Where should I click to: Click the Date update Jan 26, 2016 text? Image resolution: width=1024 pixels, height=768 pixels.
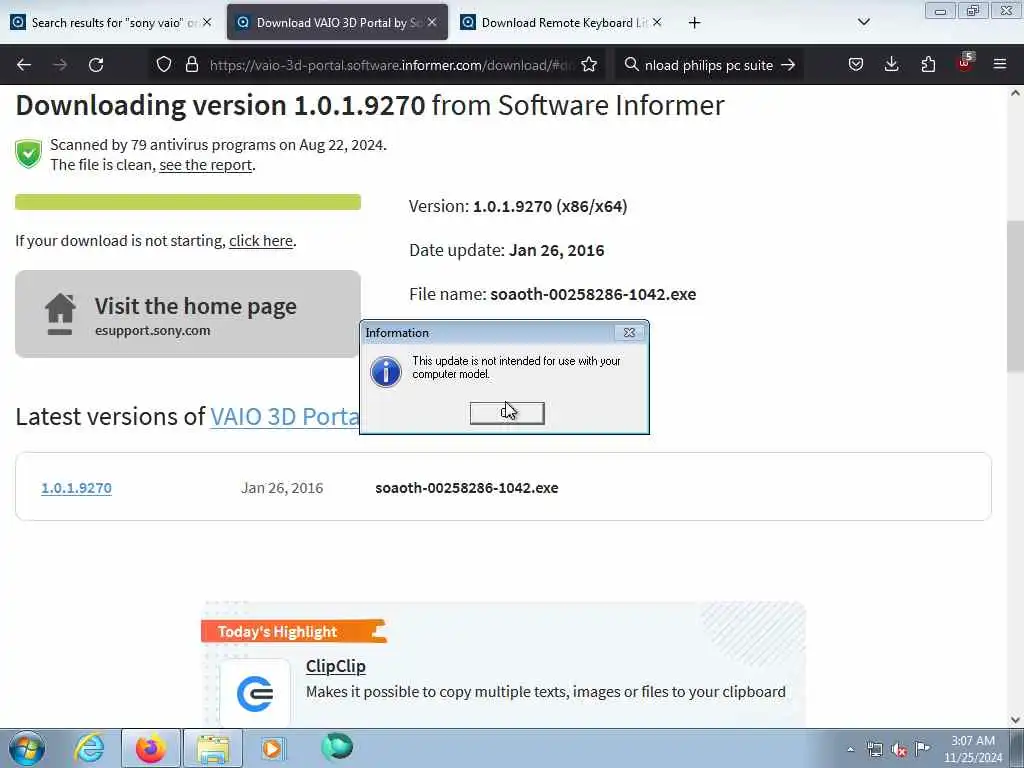click(x=507, y=250)
